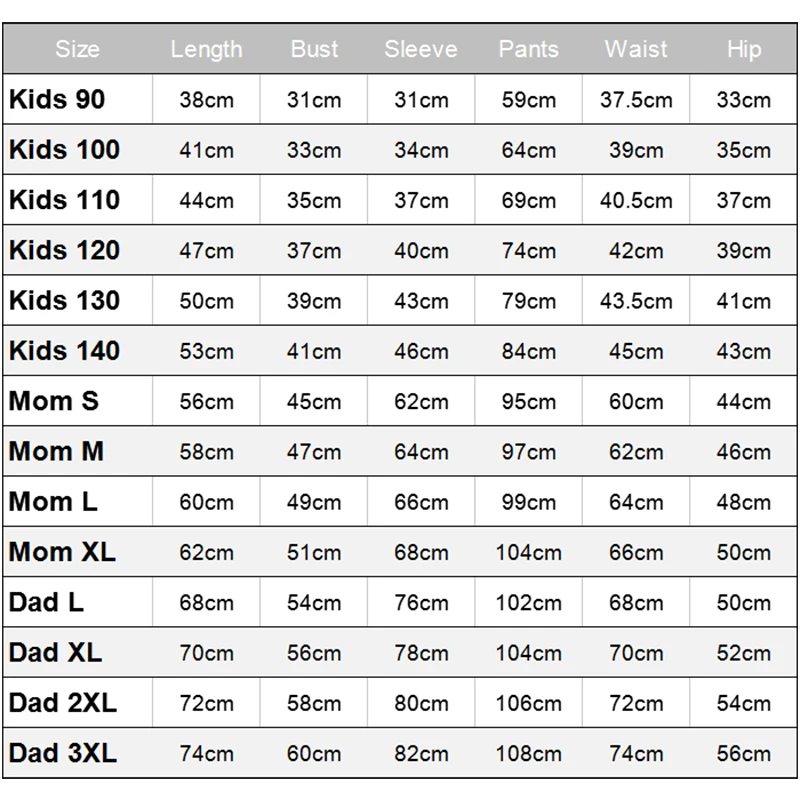This screenshot has height=800, width=800.
Task: Click the Size column header
Action: coord(78,49)
